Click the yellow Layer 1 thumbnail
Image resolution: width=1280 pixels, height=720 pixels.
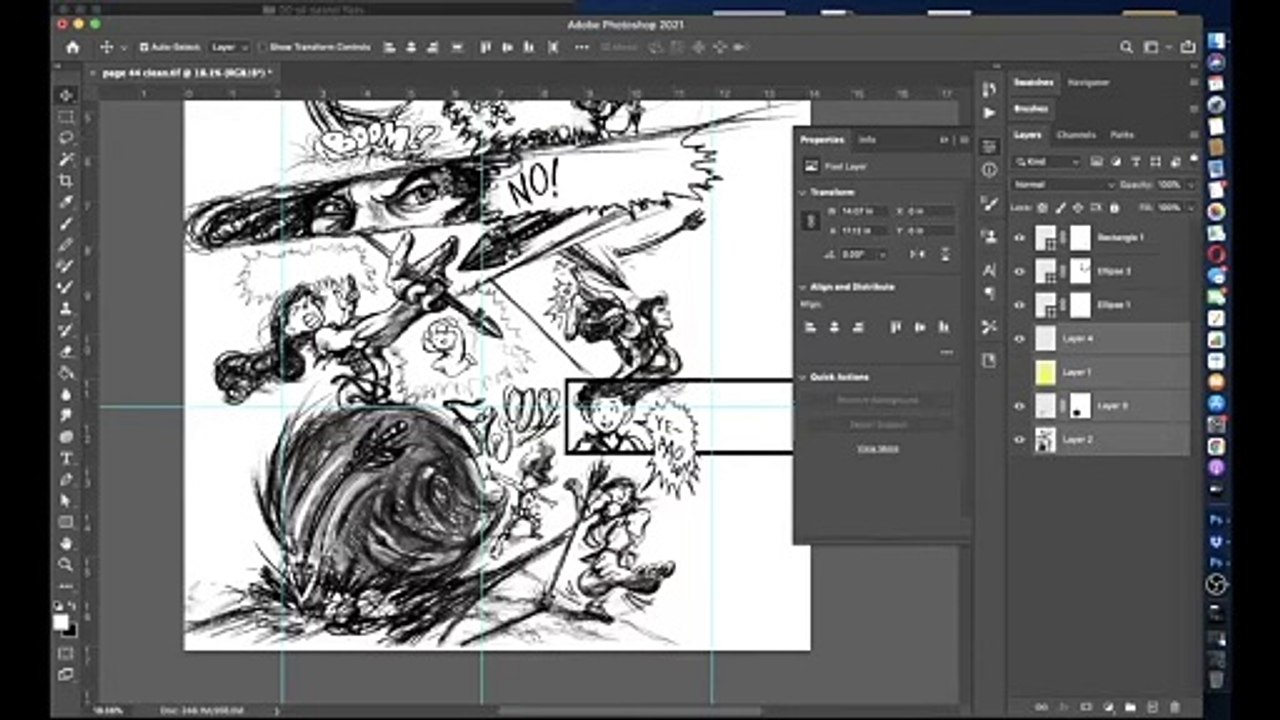point(1046,372)
